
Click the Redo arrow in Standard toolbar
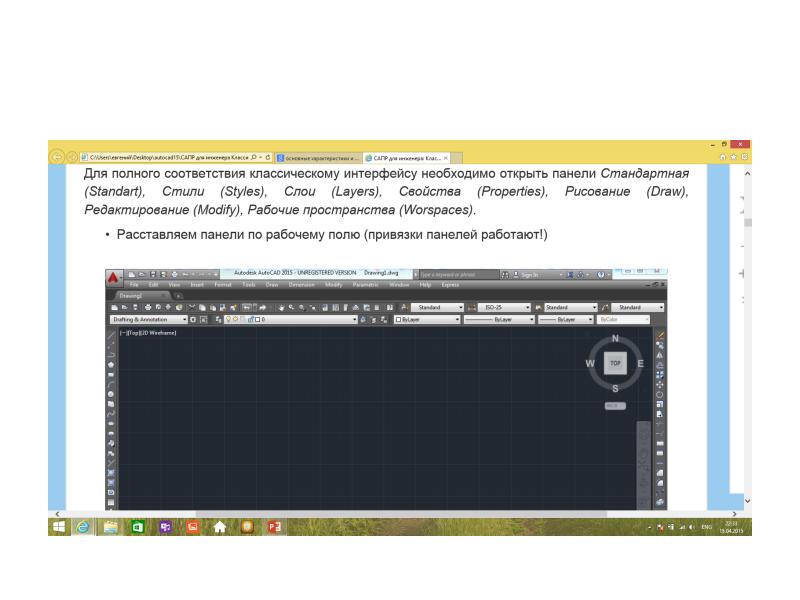[x=263, y=307]
